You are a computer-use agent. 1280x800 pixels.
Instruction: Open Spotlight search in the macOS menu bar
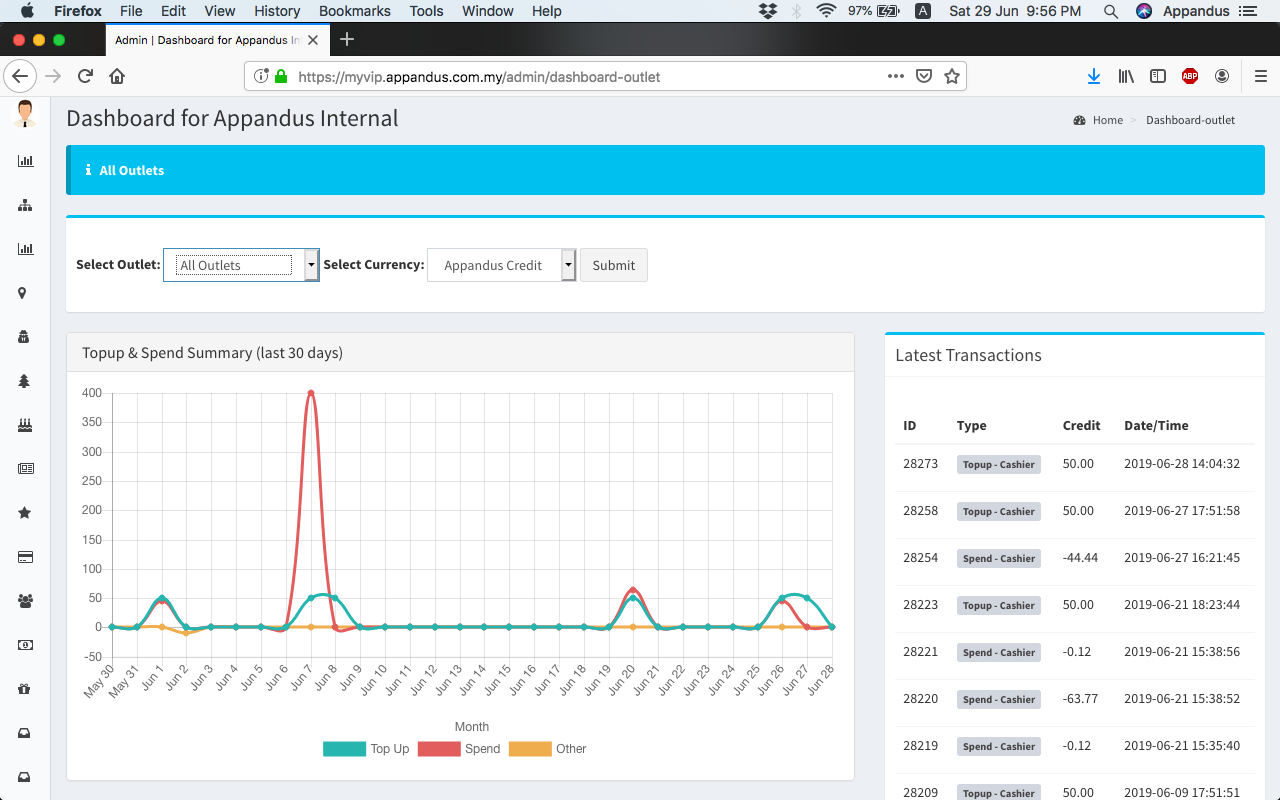(1110, 11)
